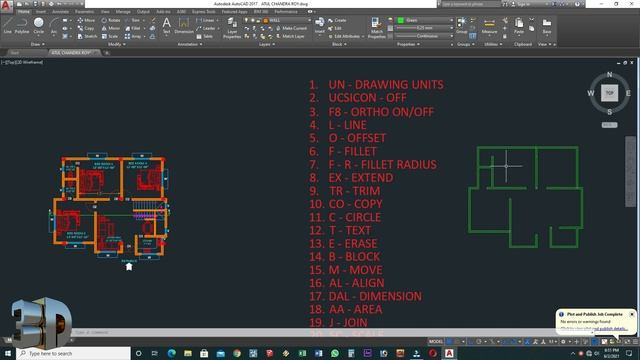
Task: Insert a Table from Annotation panel
Action: (x=204, y=36)
